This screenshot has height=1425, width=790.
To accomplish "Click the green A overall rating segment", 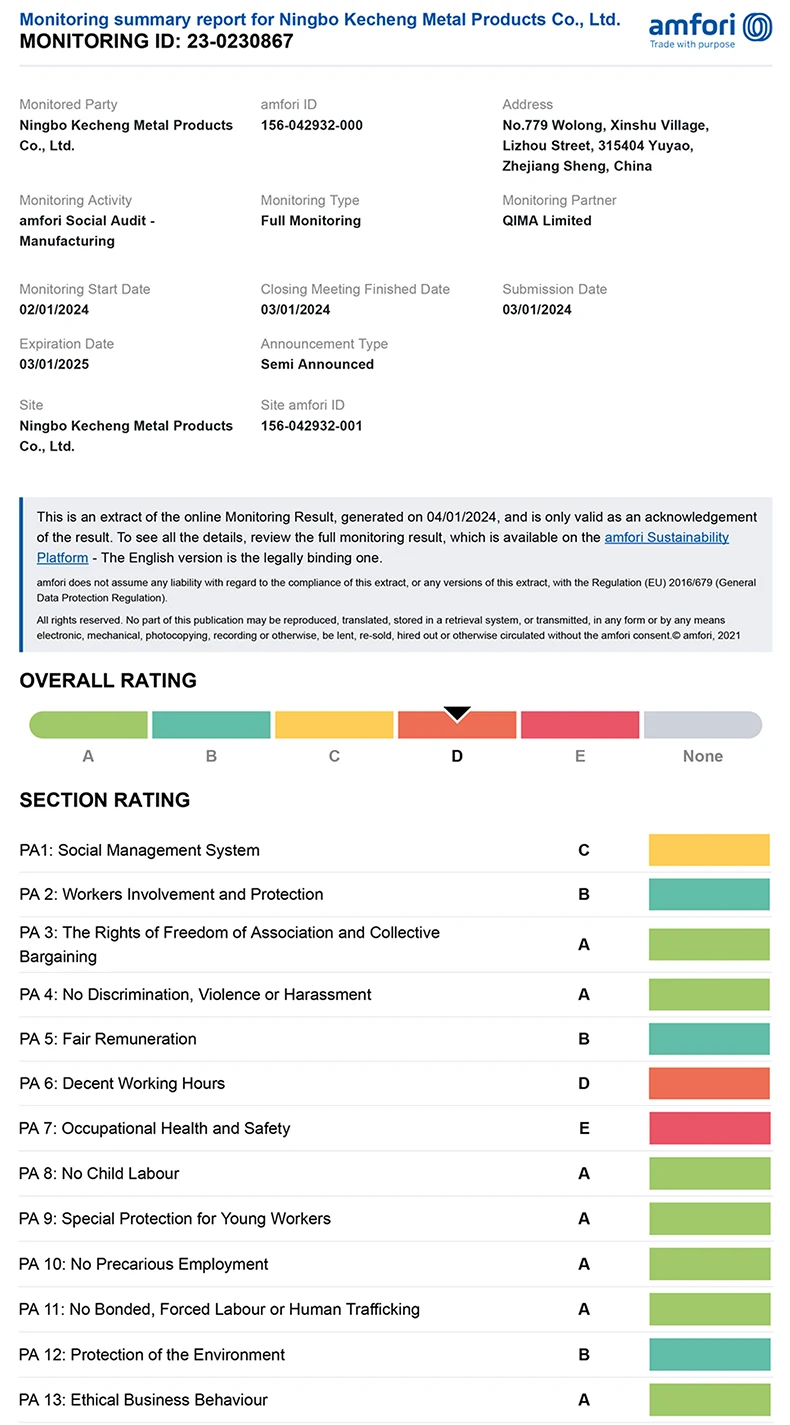I will click(x=89, y=725).
